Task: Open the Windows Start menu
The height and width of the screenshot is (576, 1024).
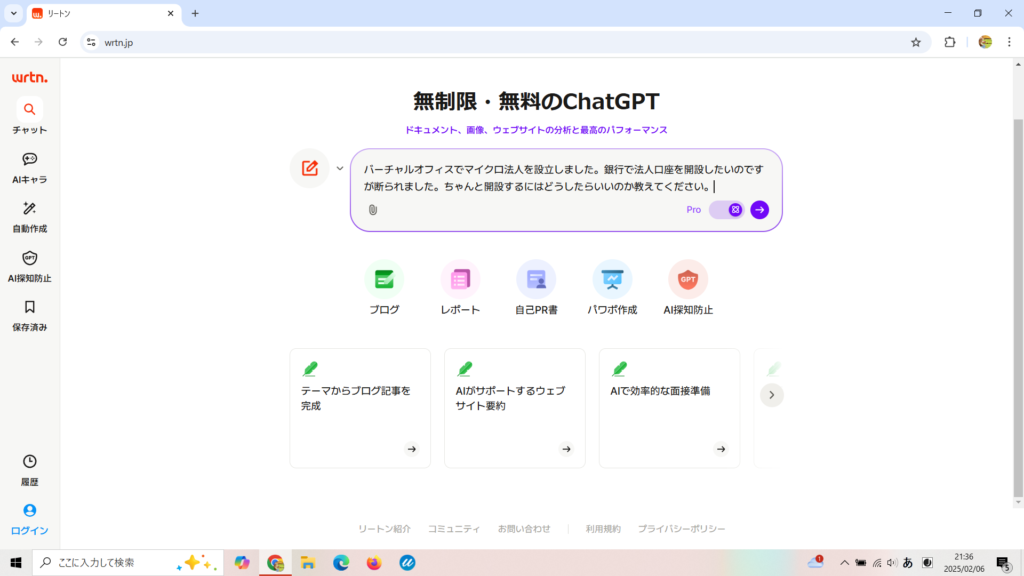Action: pyautogui.click(x=15, y=563)
